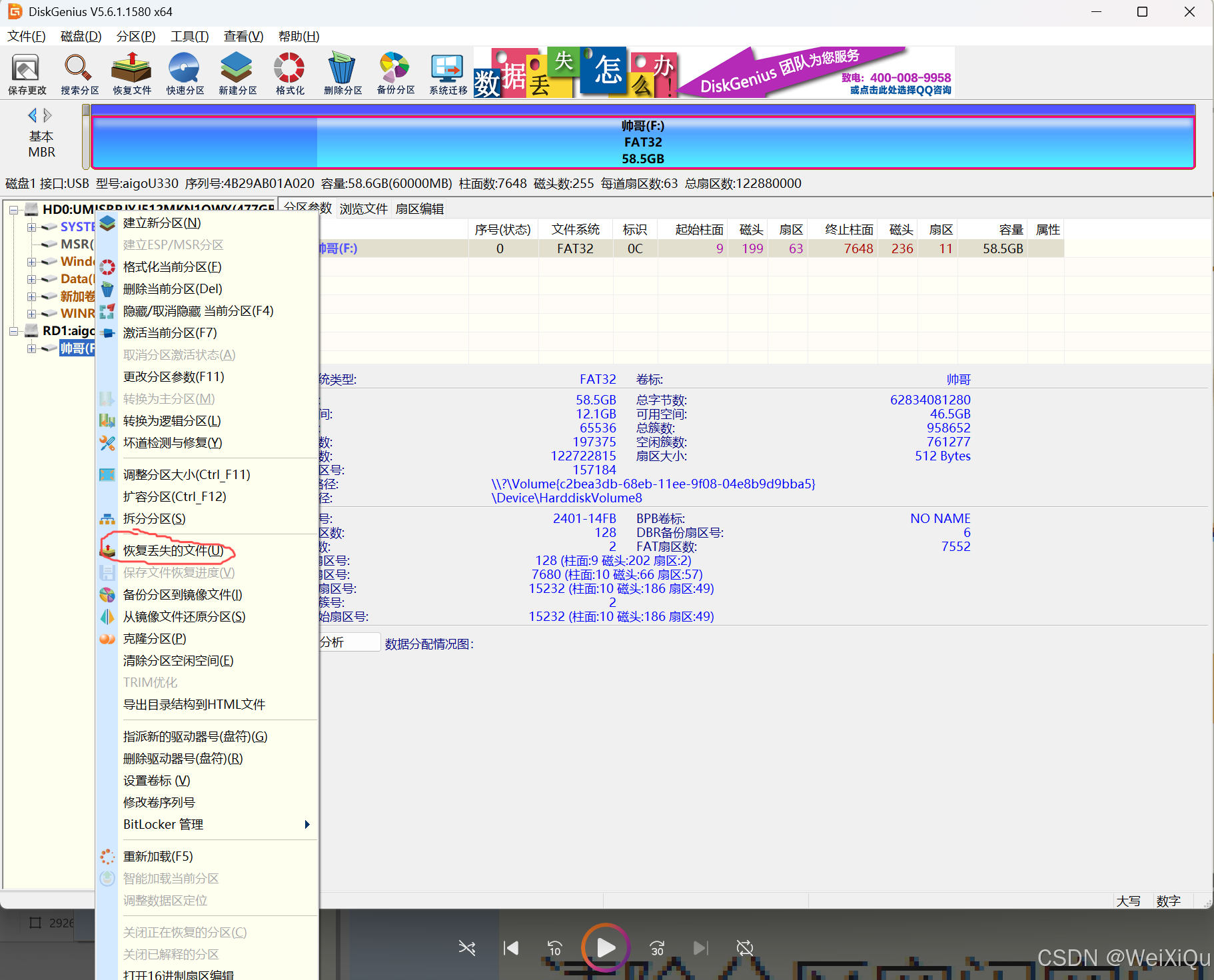Select 扩容分区(Ctrl_F12) entry
The image size is (1214, 980).
pyautogui.click(x=207, y=496)
